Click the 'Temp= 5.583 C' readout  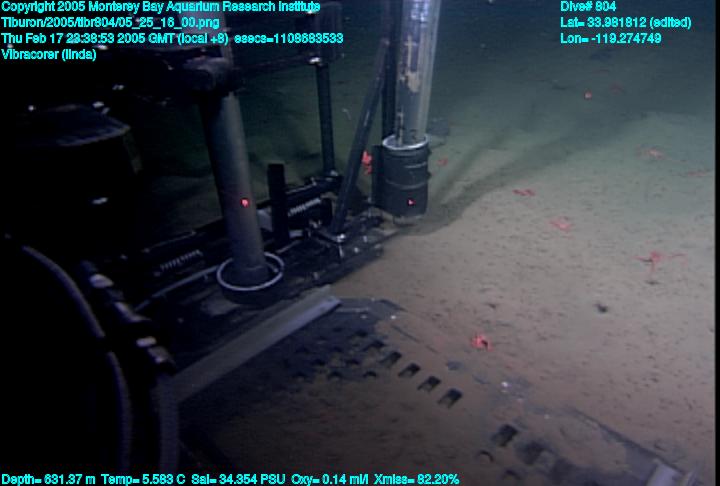[143, 480]
